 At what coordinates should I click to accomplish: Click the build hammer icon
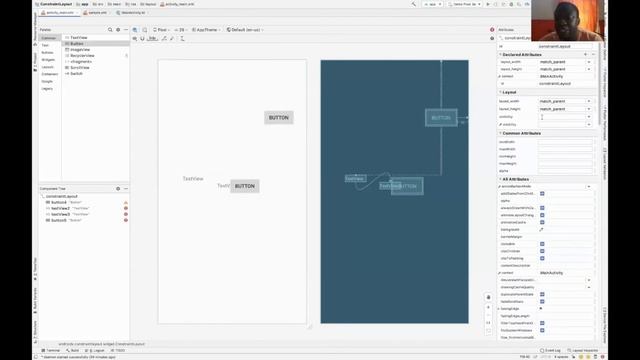click(x=414, y=4)
